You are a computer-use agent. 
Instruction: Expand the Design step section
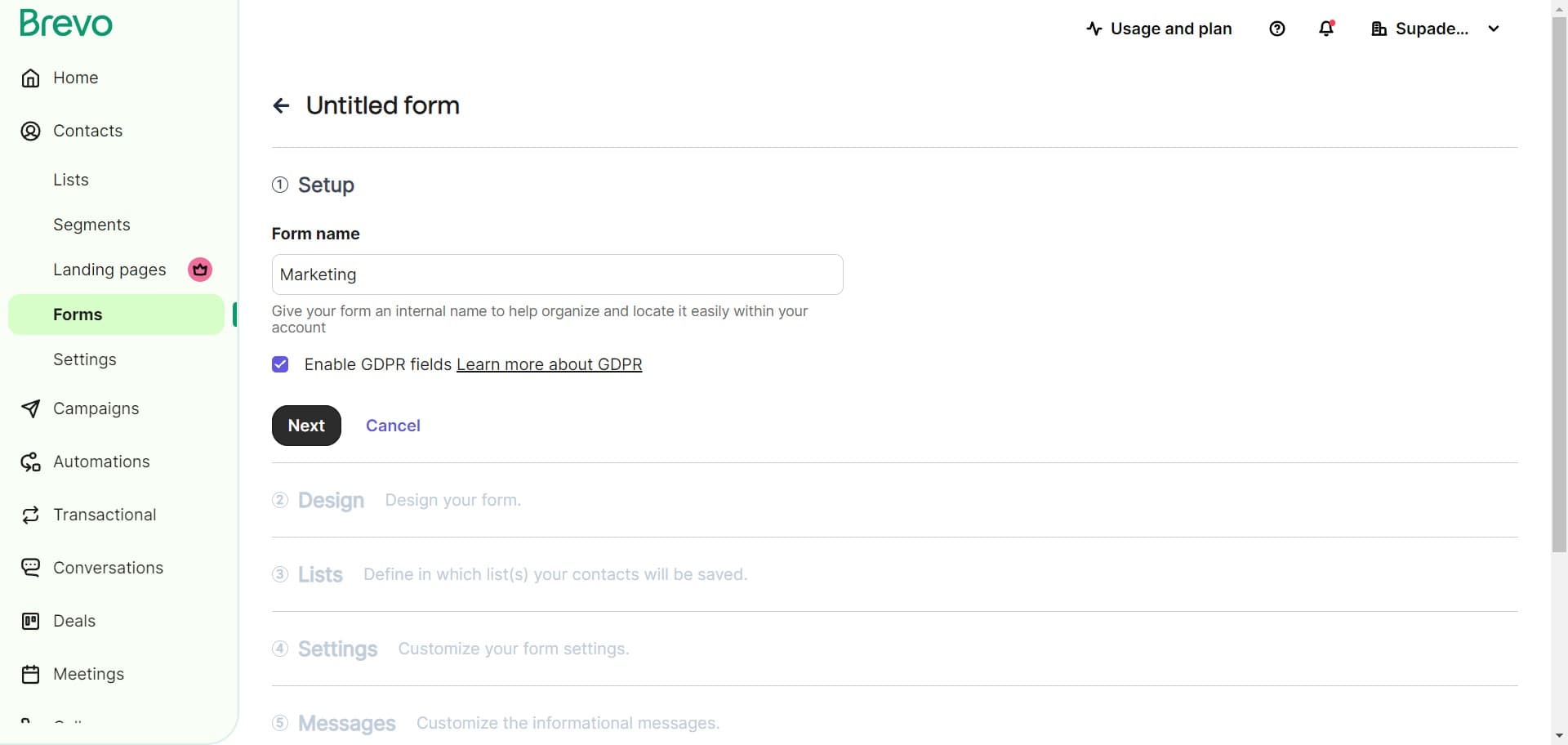coord(331,500)
